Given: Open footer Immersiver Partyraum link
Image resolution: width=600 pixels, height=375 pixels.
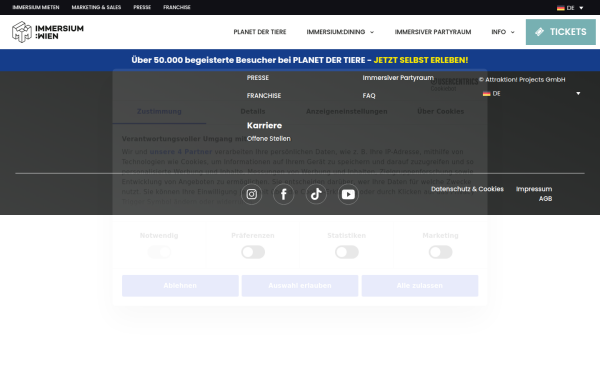Looking at the screenshot, I should 398,78.
